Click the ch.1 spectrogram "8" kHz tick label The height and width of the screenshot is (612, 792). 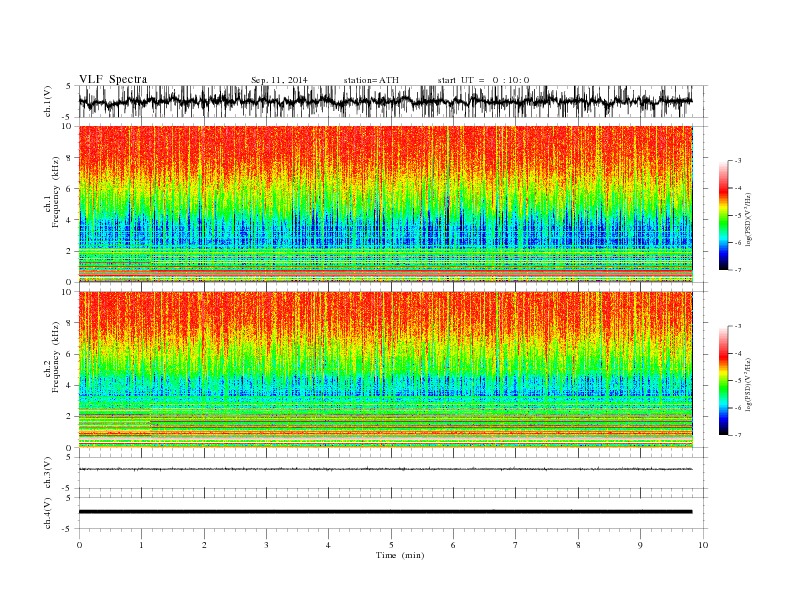pyautogui.click(x=70, y=157)
